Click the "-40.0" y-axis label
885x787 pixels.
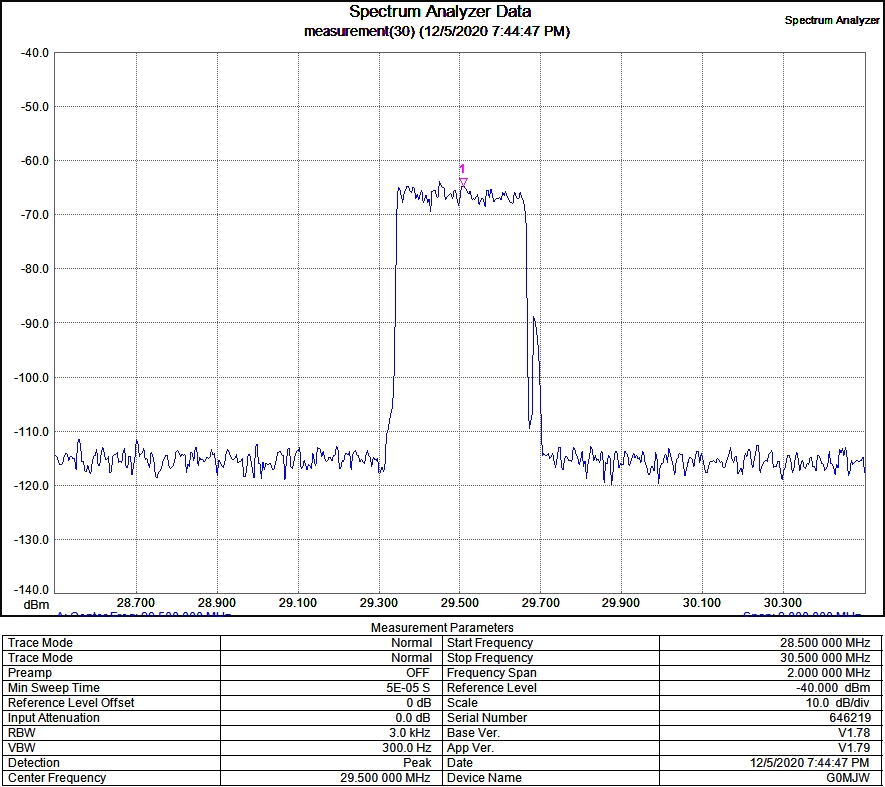point(35,53)
